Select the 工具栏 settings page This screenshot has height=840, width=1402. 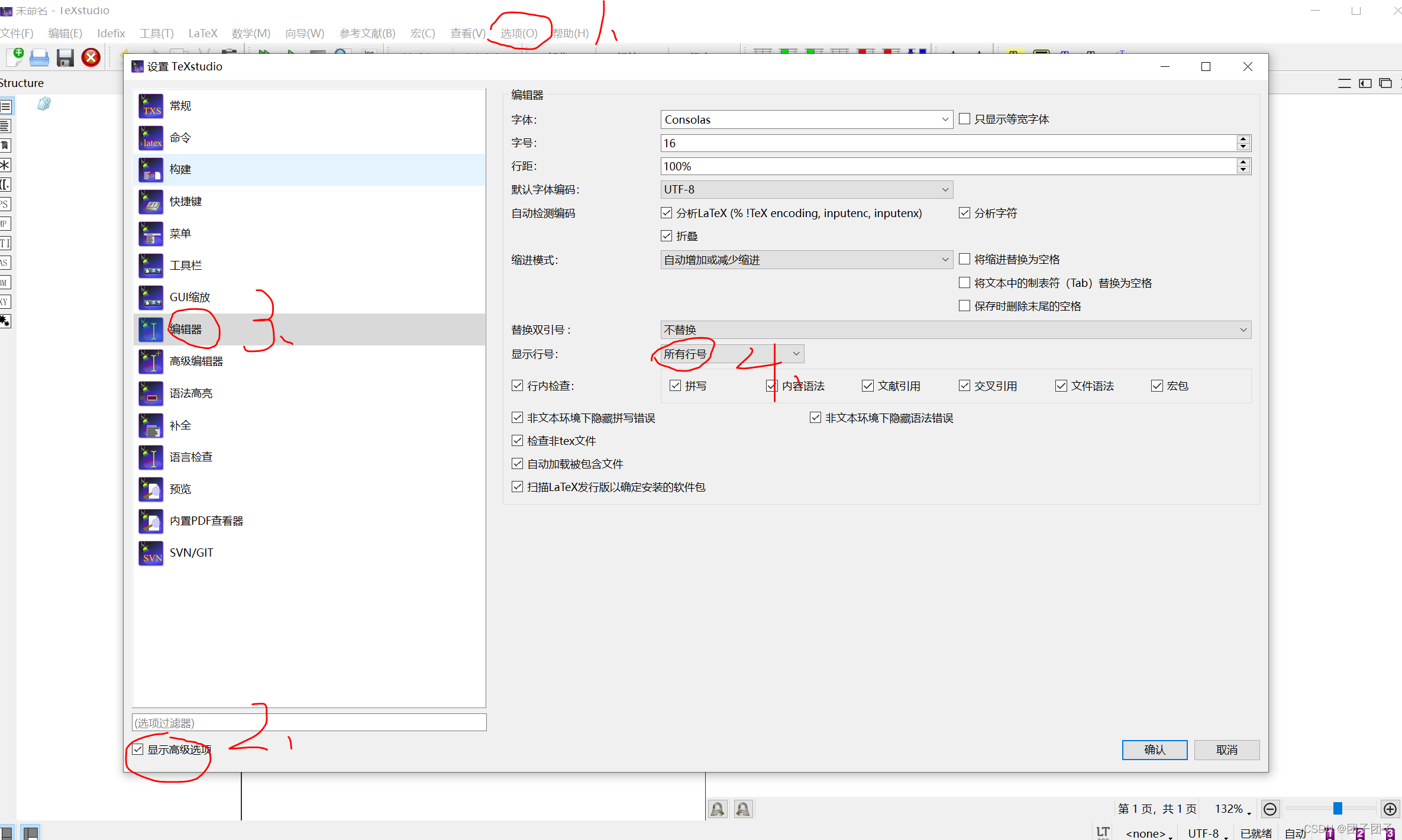309,266
